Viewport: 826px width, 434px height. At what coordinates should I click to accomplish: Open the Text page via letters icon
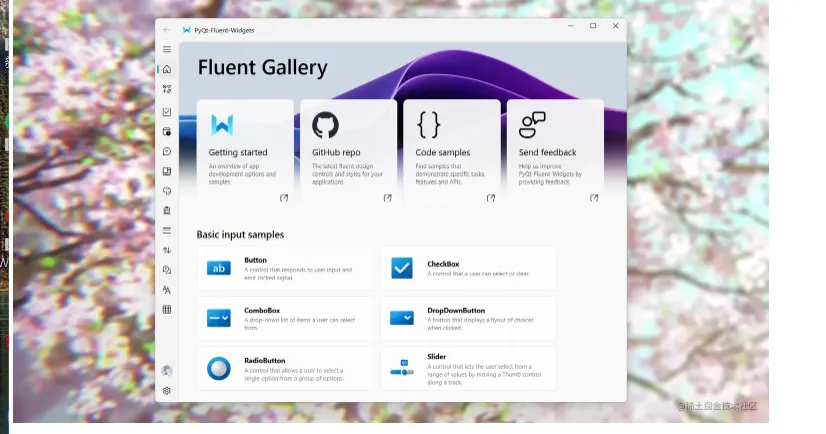(x=167, y=290)
